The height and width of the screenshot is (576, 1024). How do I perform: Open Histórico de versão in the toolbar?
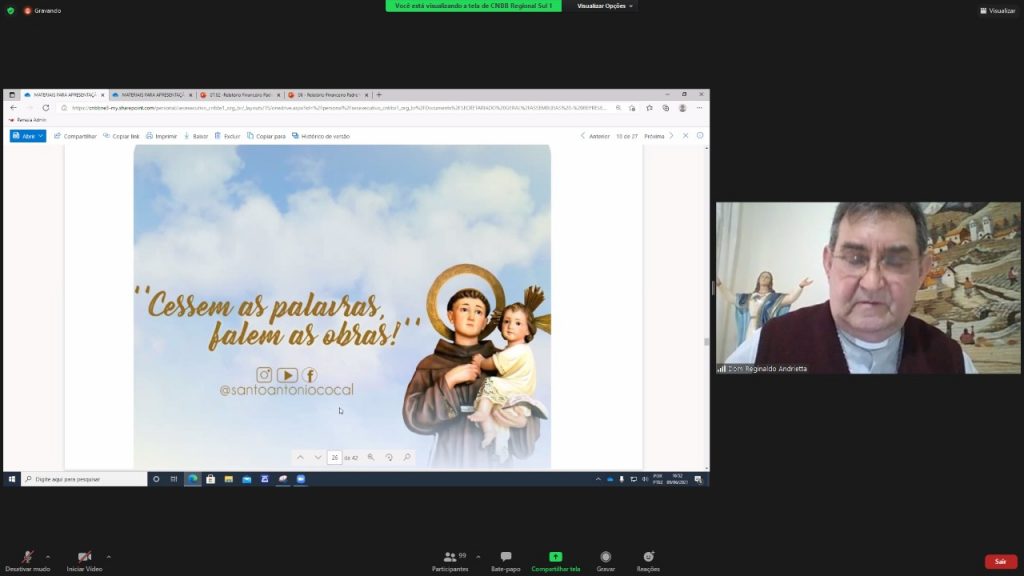coord(321,136)
